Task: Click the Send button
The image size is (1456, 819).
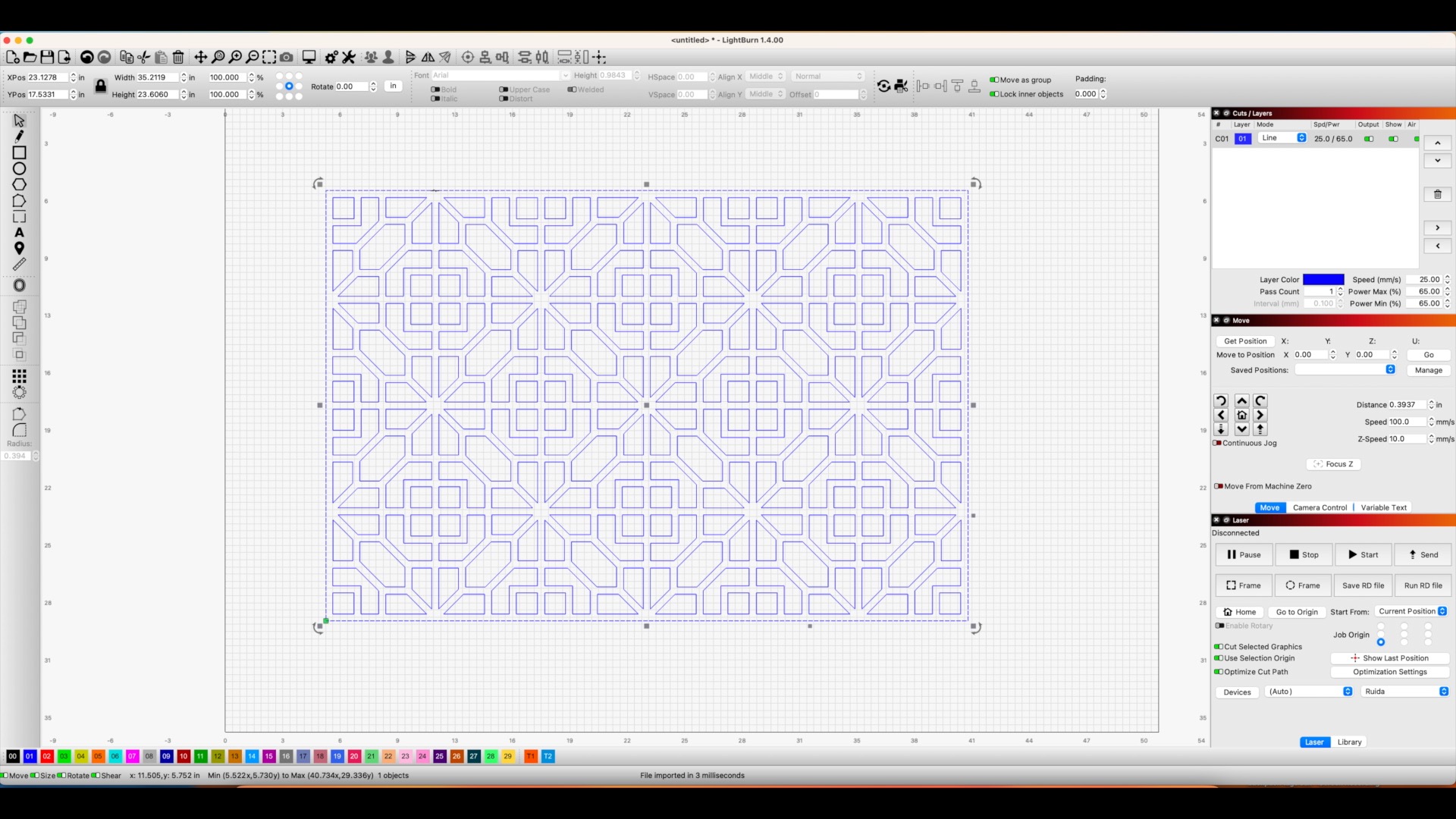Action: pyautogui.click(x=1423, y=554)
